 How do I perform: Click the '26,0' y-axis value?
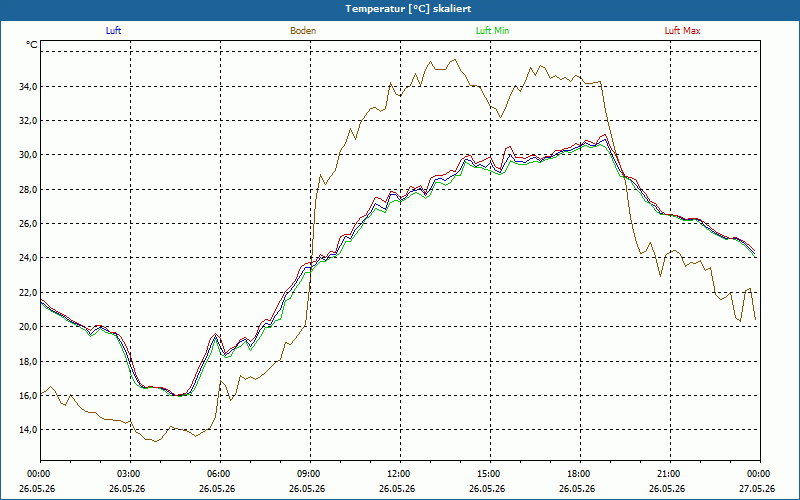[x=28, y=224]
